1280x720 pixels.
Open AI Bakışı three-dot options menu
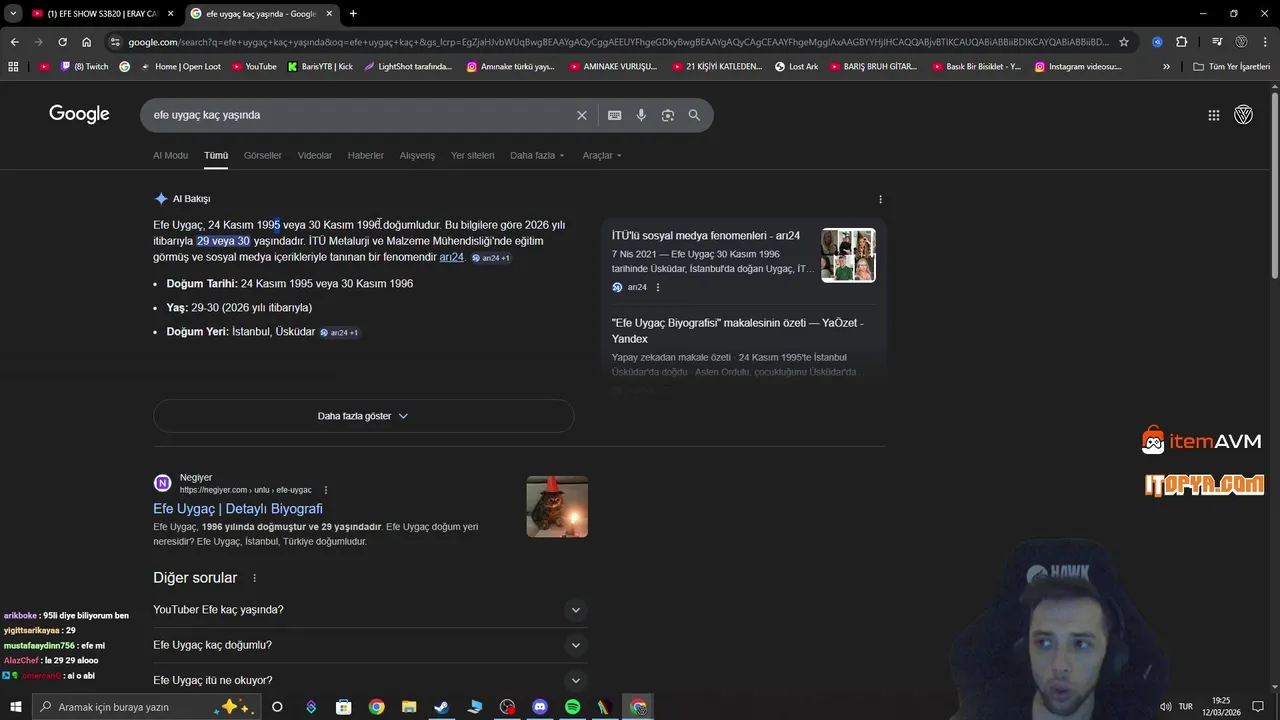(x=880, y=199)
